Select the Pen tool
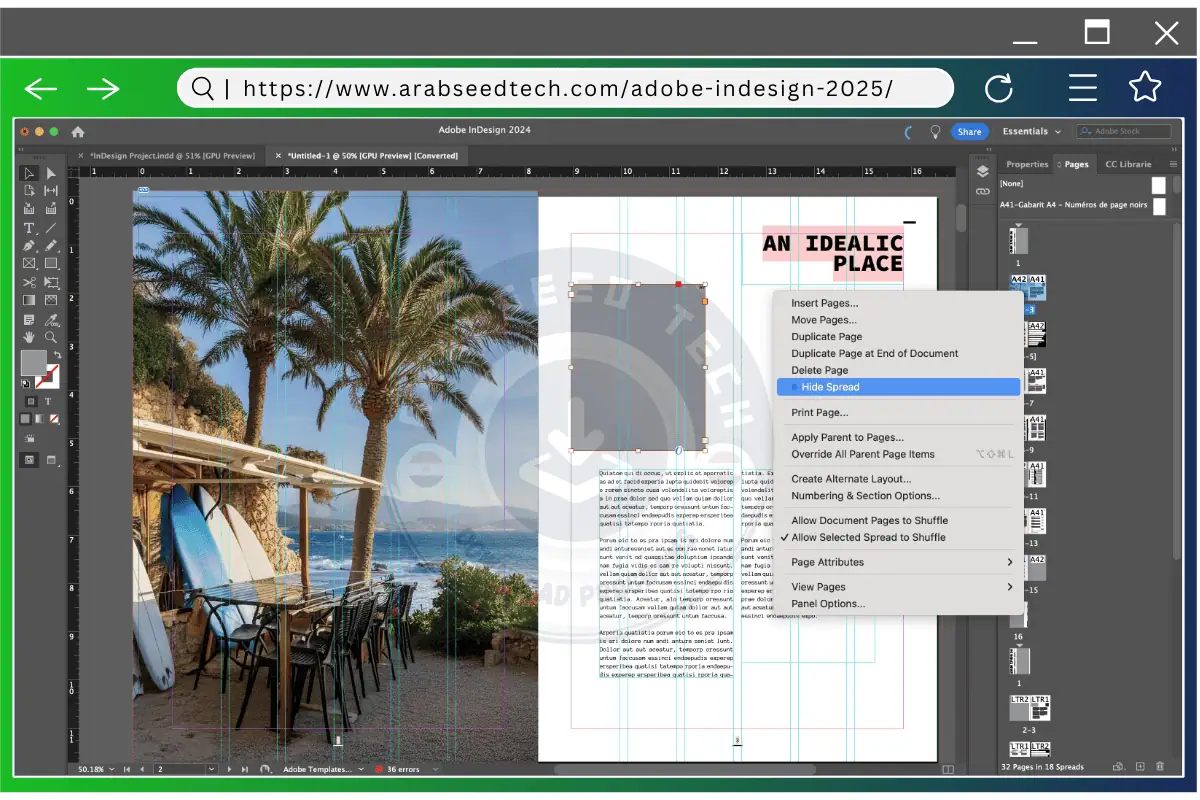The height and width of the screenshot is (800, 1200). click(29, 246)
